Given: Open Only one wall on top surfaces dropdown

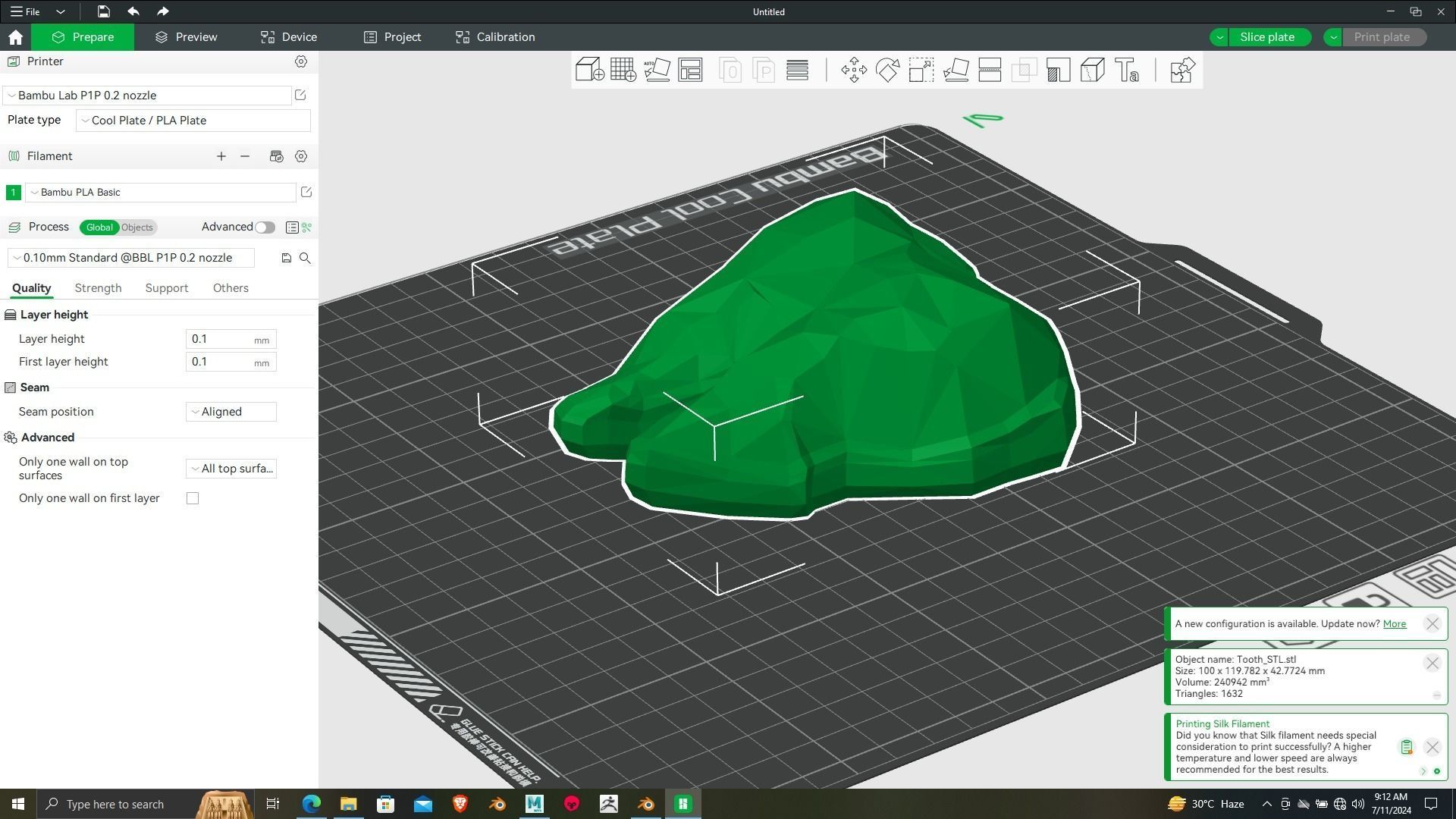Looking at the screenshot, I should tap(231, 469).
